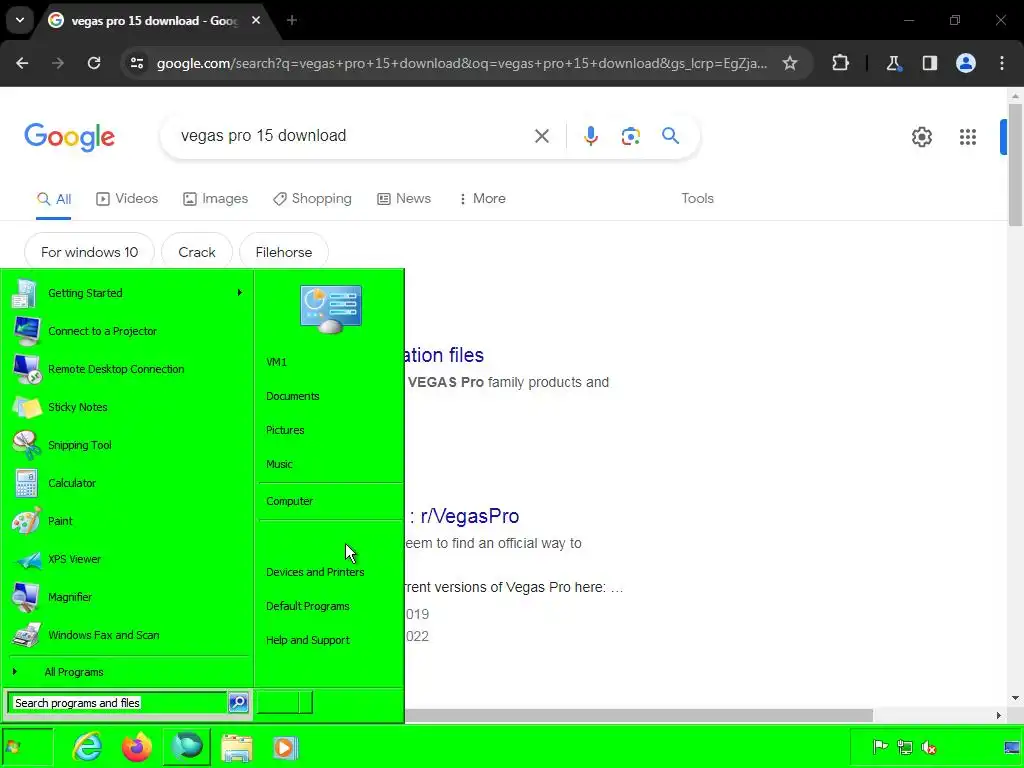Click the Google search text box

pyautogui.click(x=346, y=136)
